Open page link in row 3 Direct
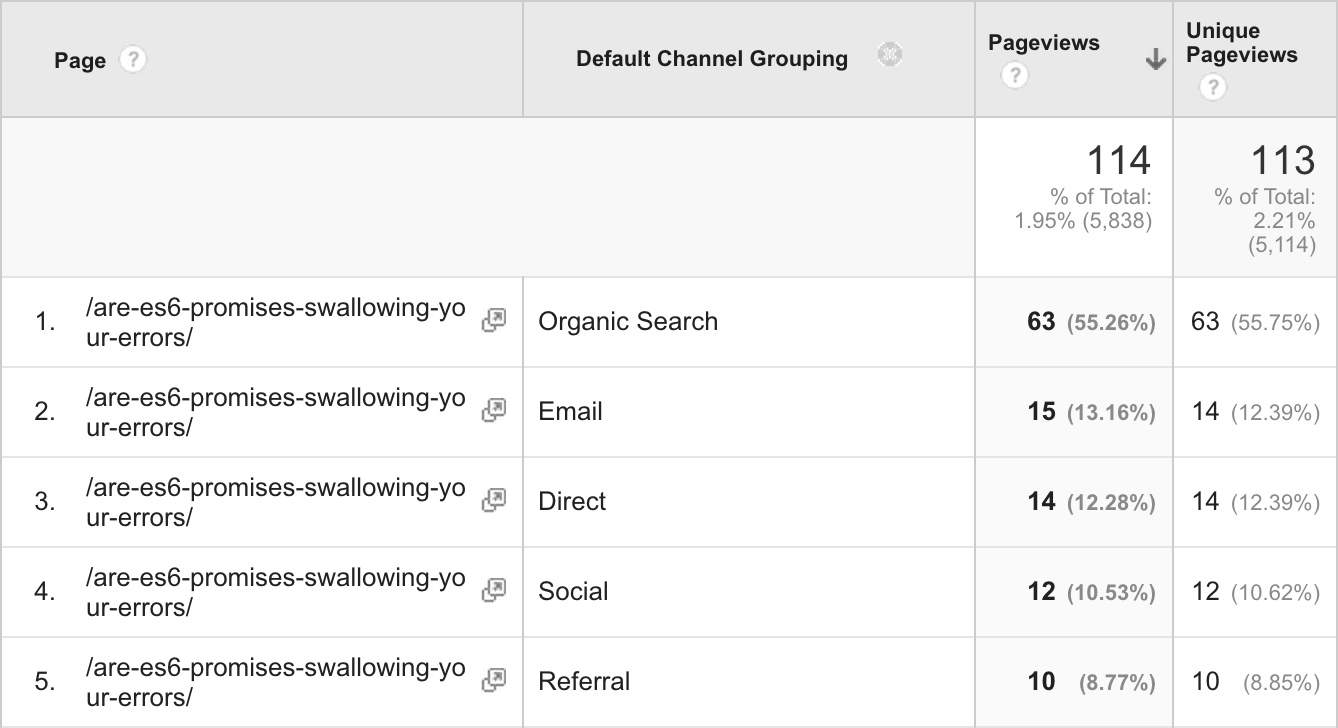This screenshot has height=728, width=1338. click(276, 502)
